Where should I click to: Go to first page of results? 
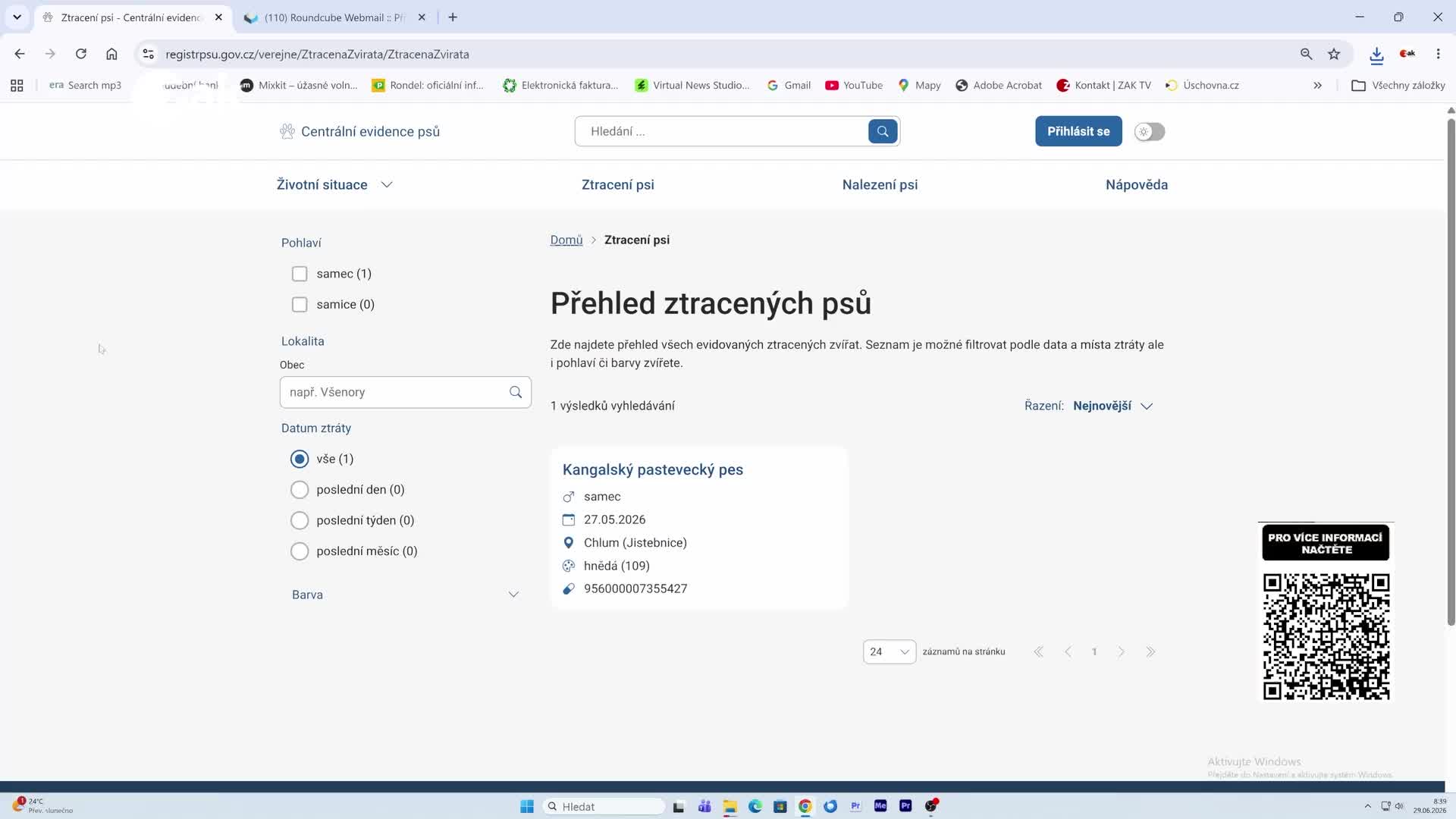[1038, 652]
